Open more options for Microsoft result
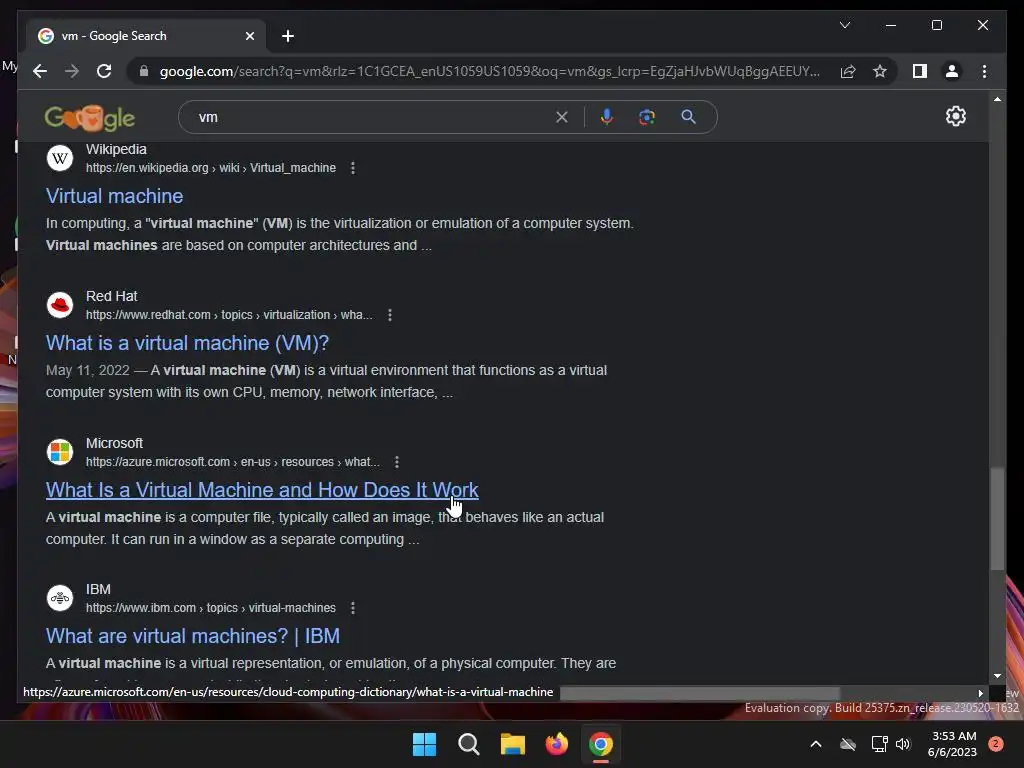 click(x=397, y=462)
